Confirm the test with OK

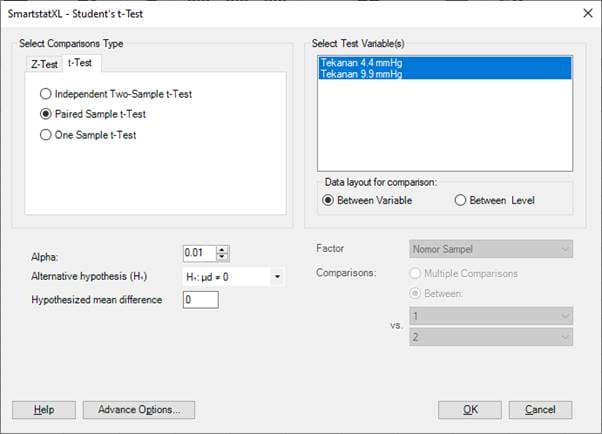[469, 410]
